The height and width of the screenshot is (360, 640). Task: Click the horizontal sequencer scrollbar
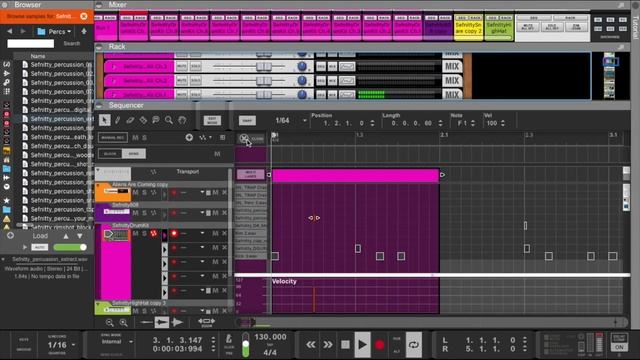(x=432, y=322)
